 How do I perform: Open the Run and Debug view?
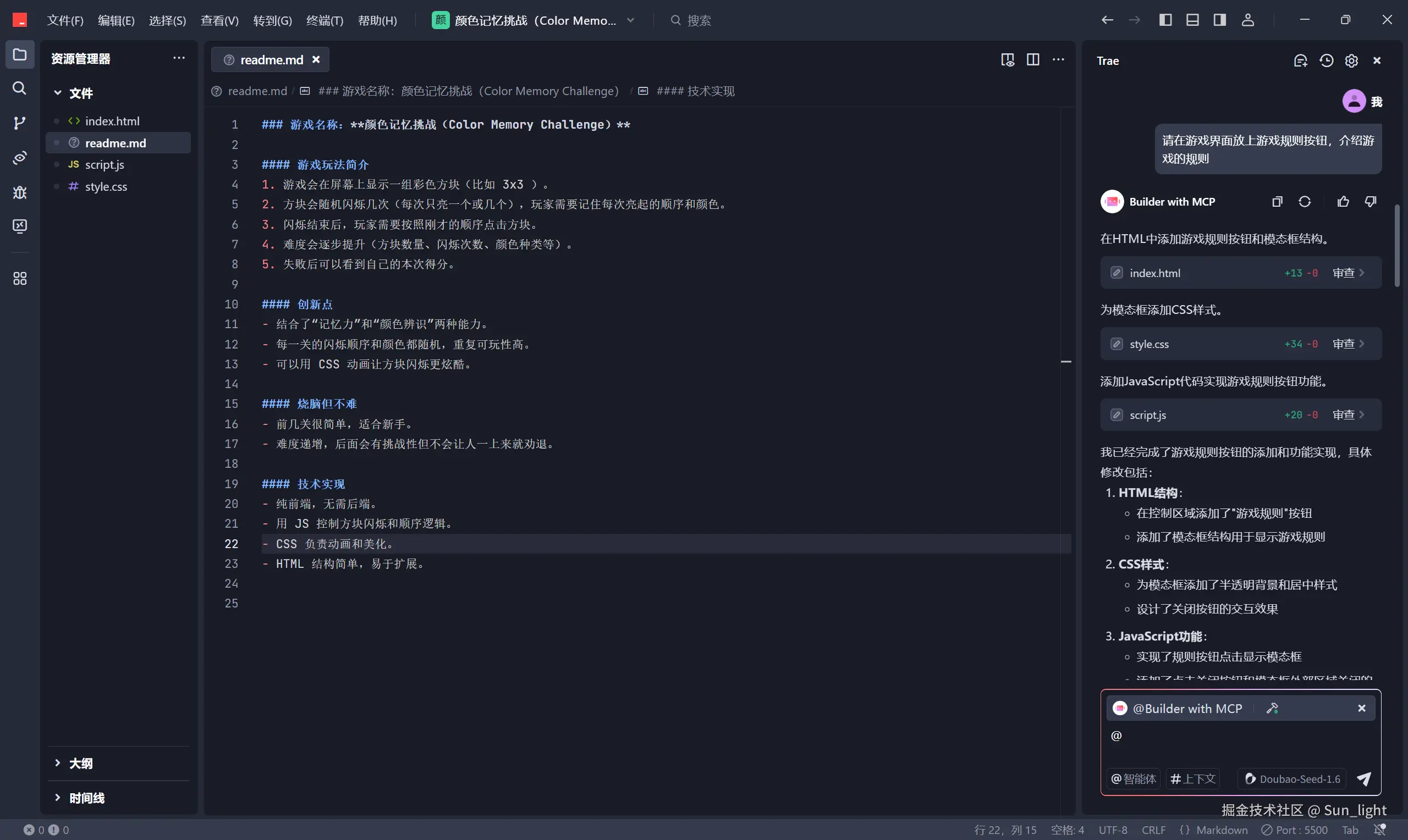[x=19, y=192]
